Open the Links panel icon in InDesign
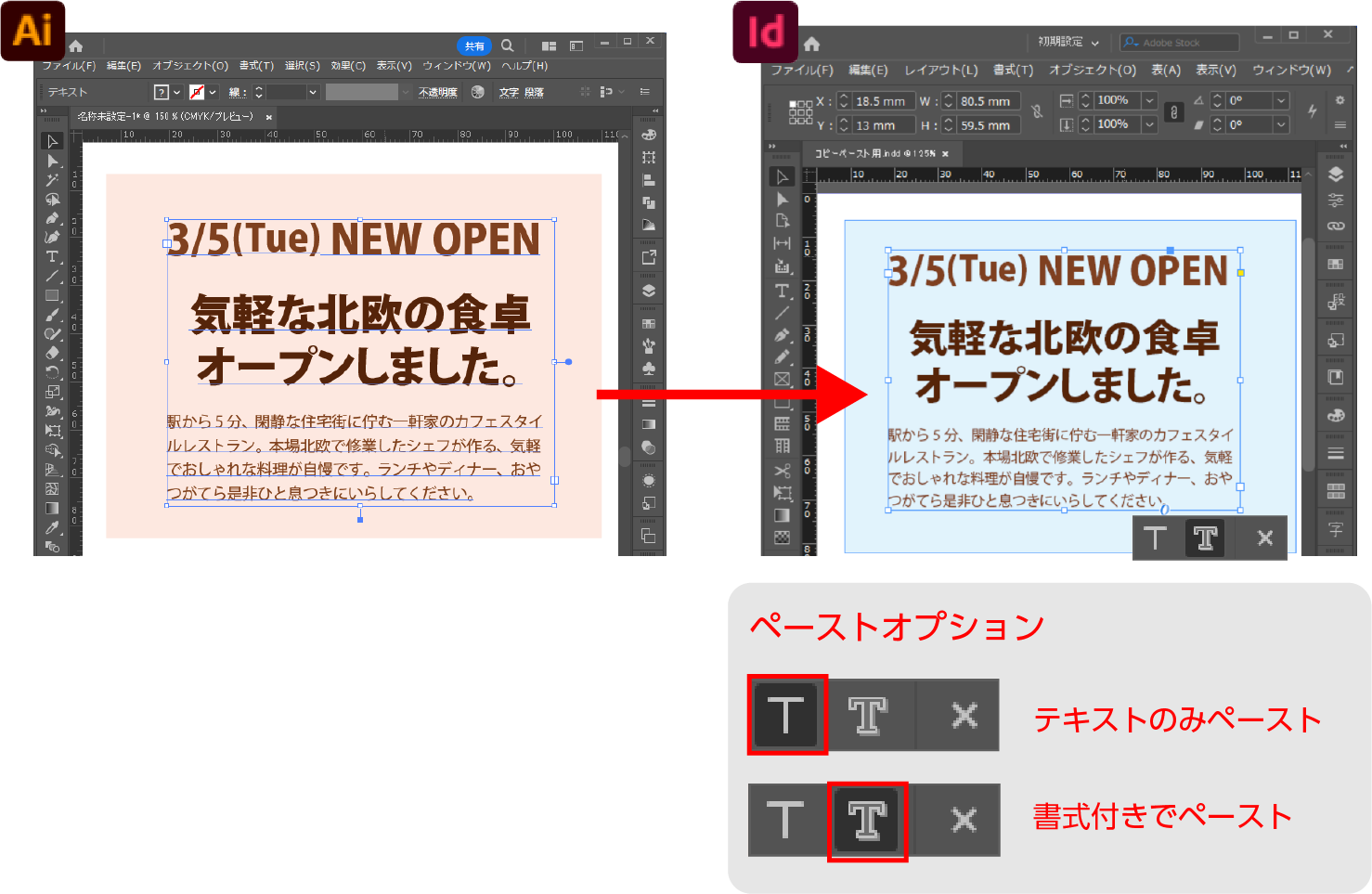The height and width of the screenshot is (894, 1372). [1338, 226]
